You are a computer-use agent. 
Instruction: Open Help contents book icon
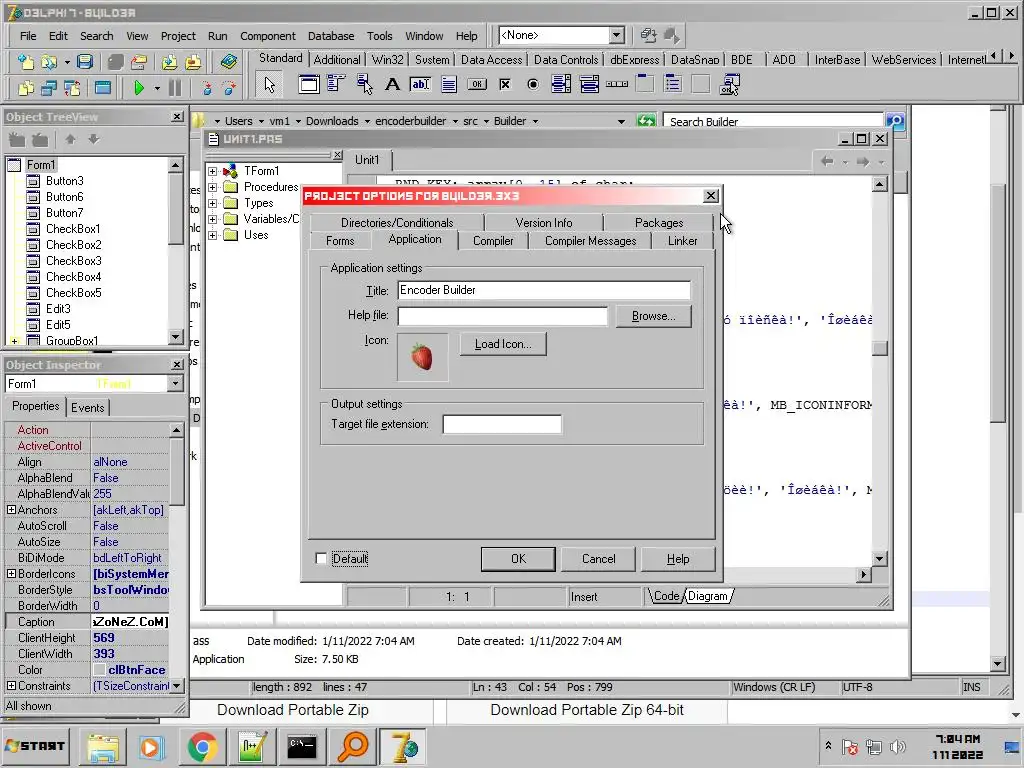pos(229,62)
